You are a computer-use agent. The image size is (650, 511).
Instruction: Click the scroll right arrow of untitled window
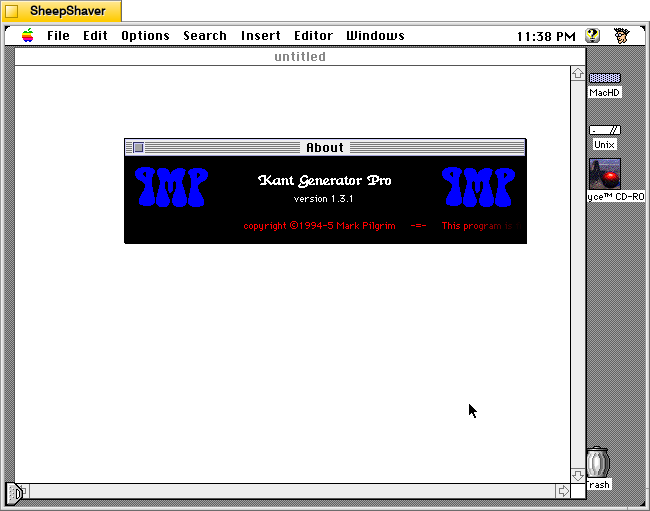[563, 491]
